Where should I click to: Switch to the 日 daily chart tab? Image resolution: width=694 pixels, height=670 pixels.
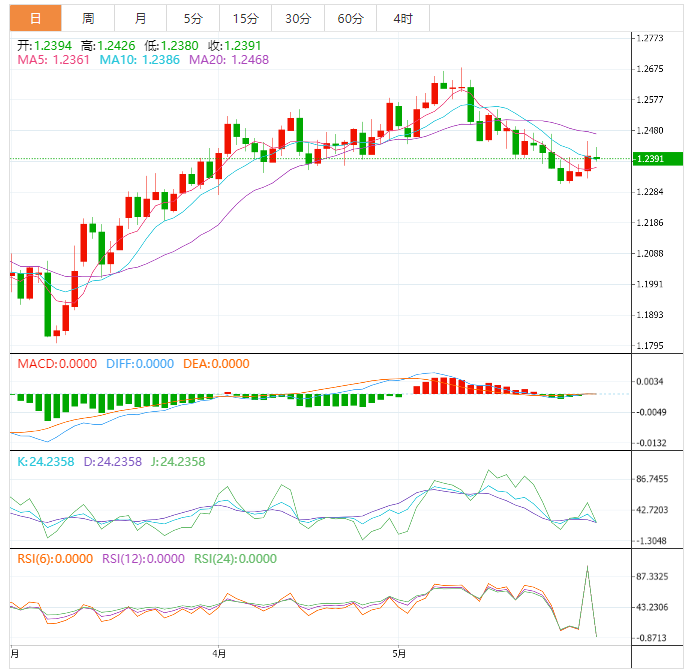click(x=36, y=18)
